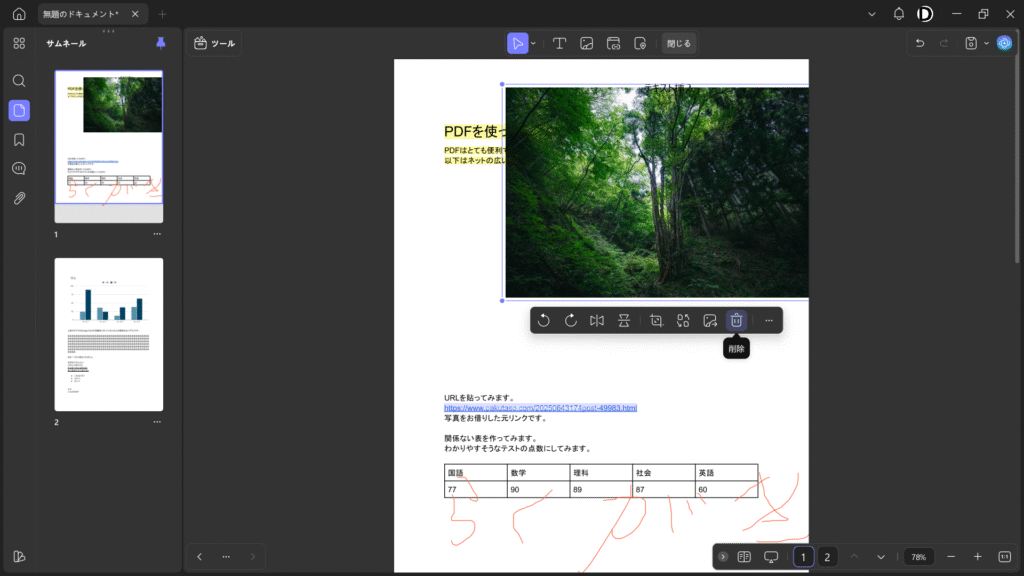This screenshot has height=576, width=1024.
Task: Flip the image horizontally
Action: (597, 320)
